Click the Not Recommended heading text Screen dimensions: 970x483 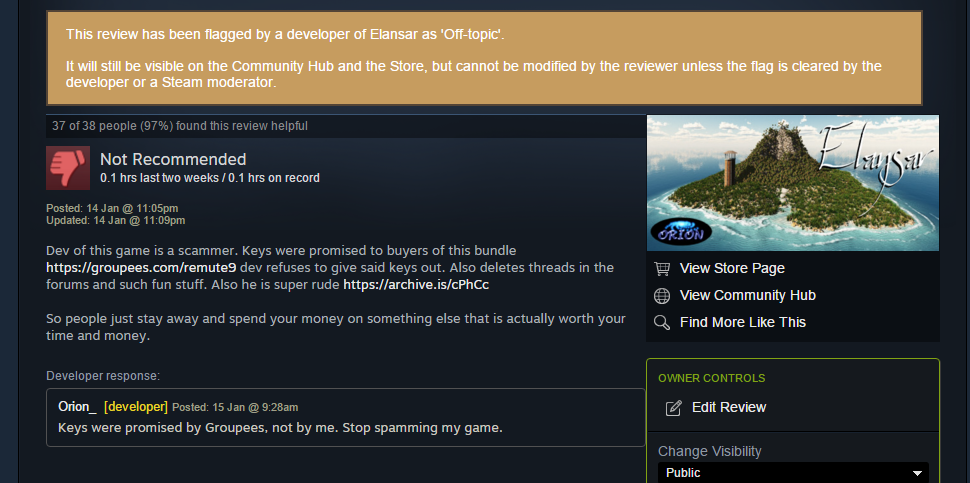[x=173, y=160]
